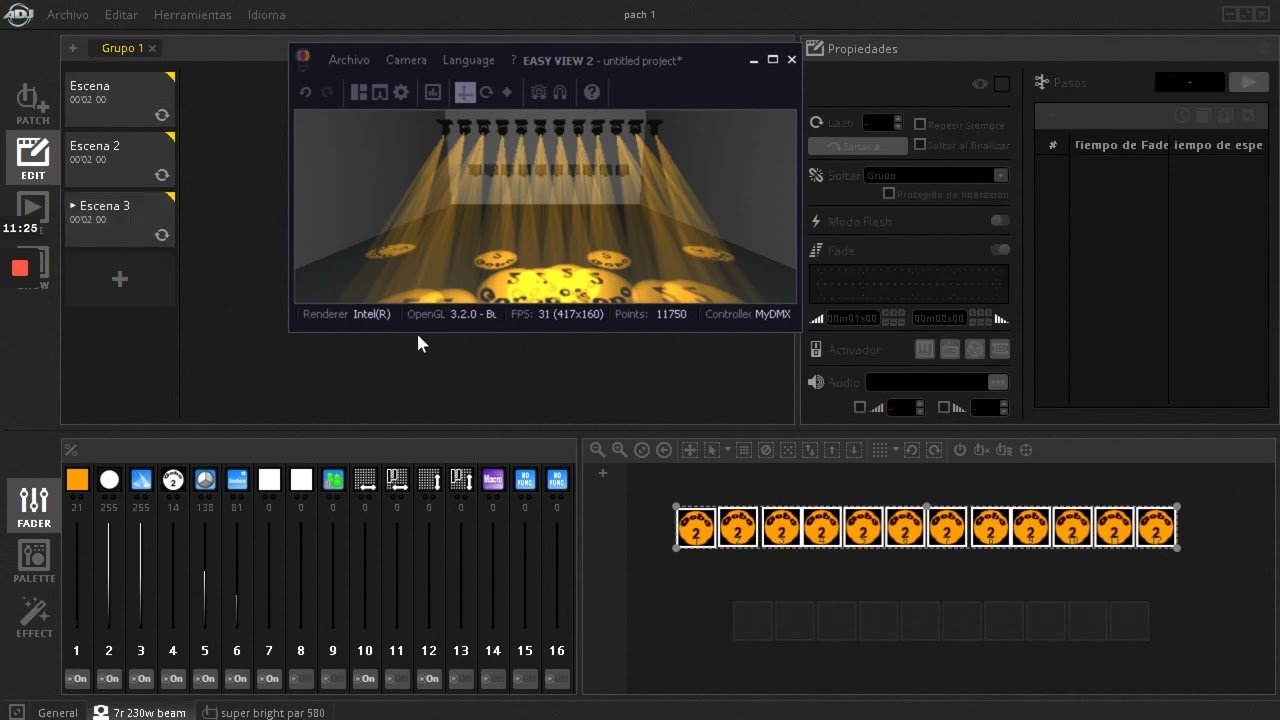Check the Saltar al finalizar checkbox

pos(920,145)
